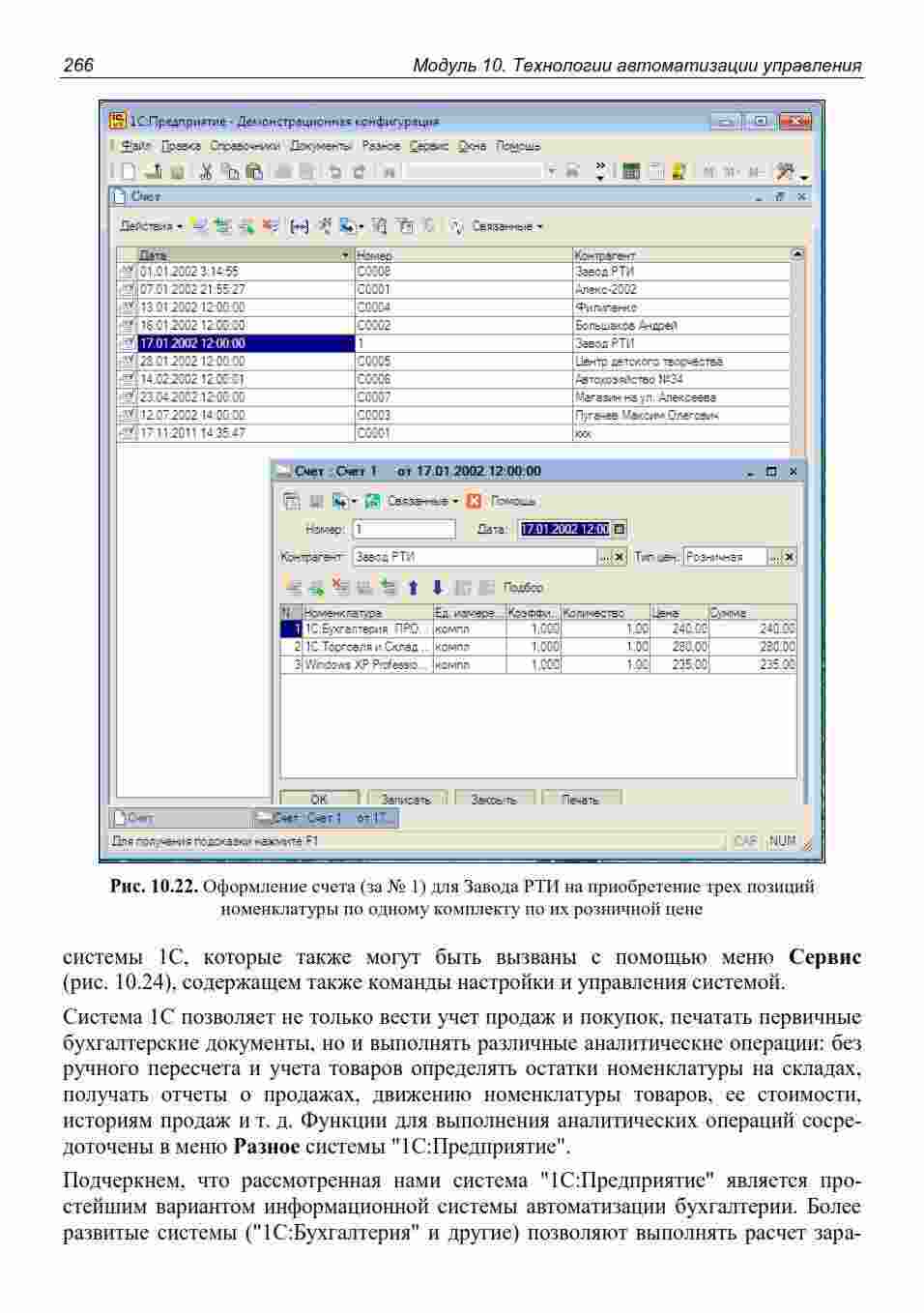Select the Центр детского творчества cell

tap(680, 362)
